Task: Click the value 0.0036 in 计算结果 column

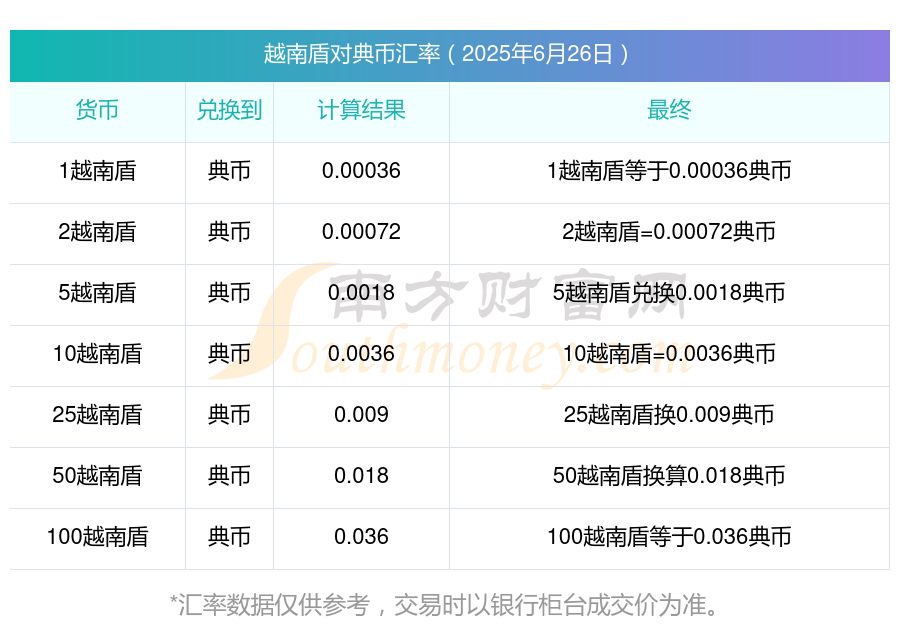Action: tap(361, 354)
